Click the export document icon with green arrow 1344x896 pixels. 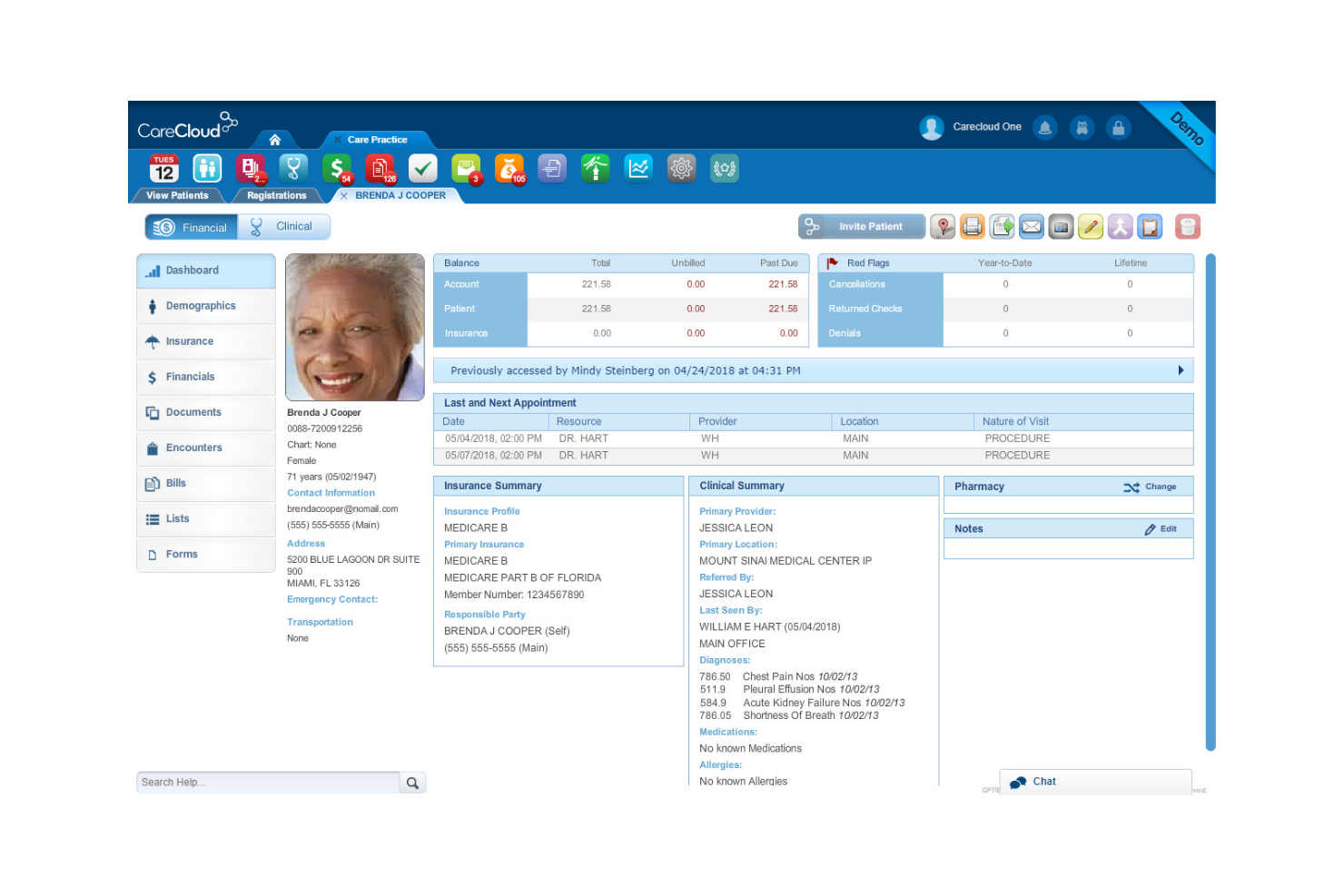(x=1003, y=227)
